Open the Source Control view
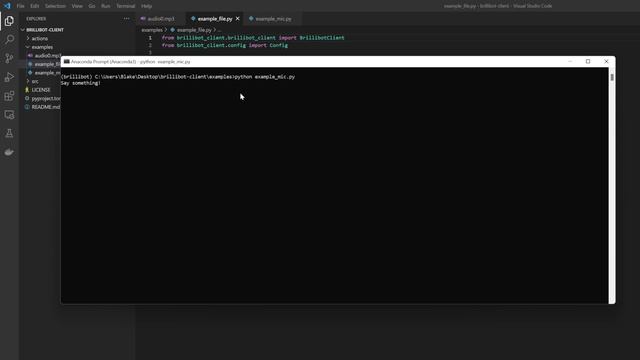 (9, 58)
